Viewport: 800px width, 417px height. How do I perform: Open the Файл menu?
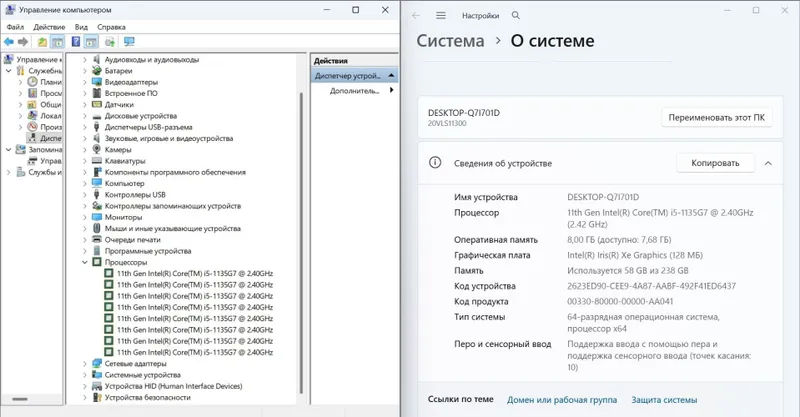coord(15,27)
